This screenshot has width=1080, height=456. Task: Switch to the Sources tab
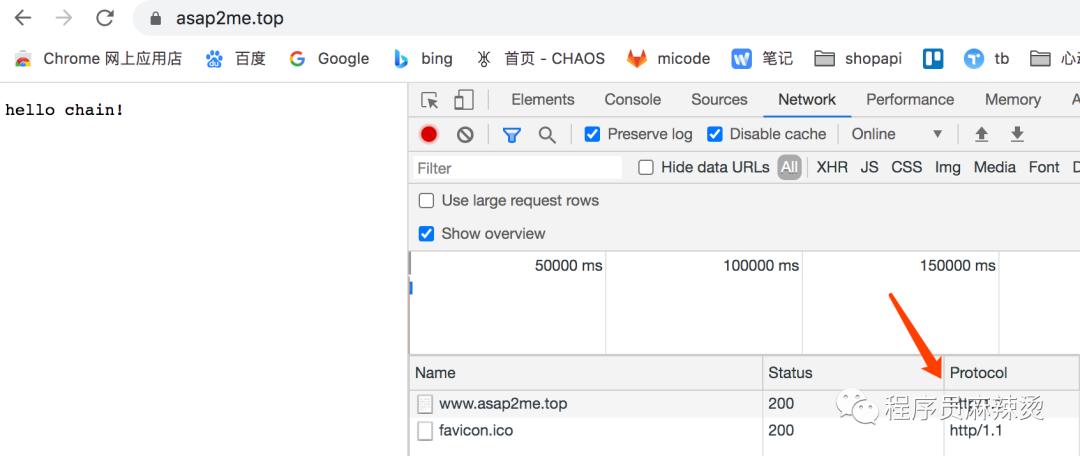point(719,100)
